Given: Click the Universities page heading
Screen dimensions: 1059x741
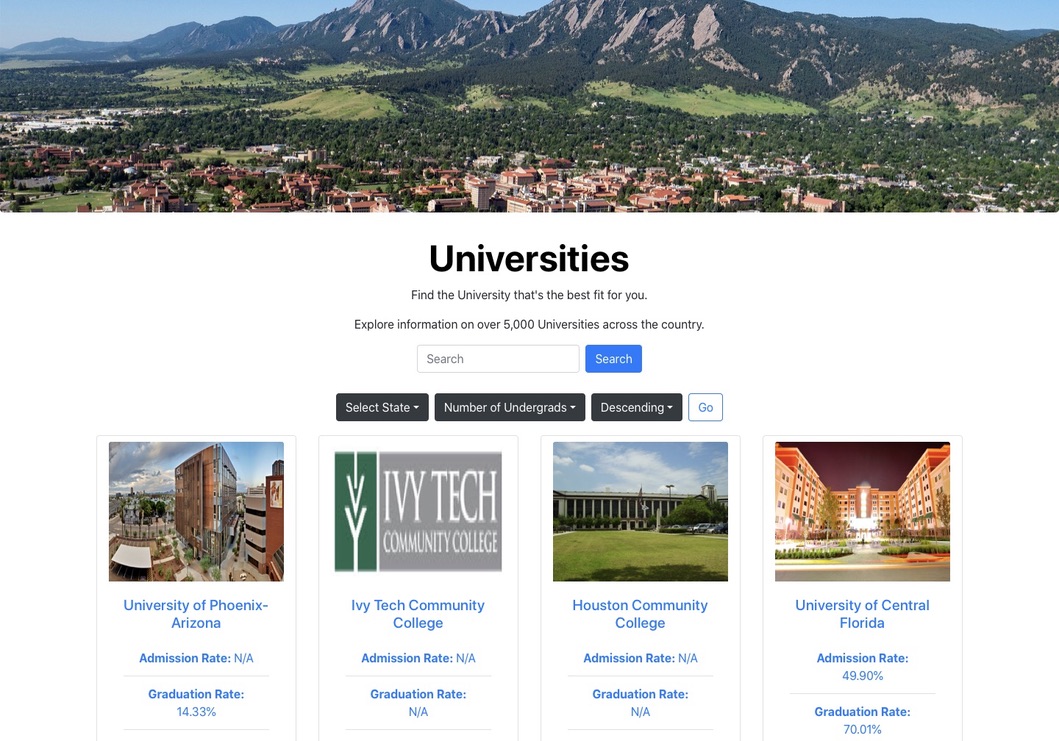Looking at the screenshot, I should (x=529, y=259).
